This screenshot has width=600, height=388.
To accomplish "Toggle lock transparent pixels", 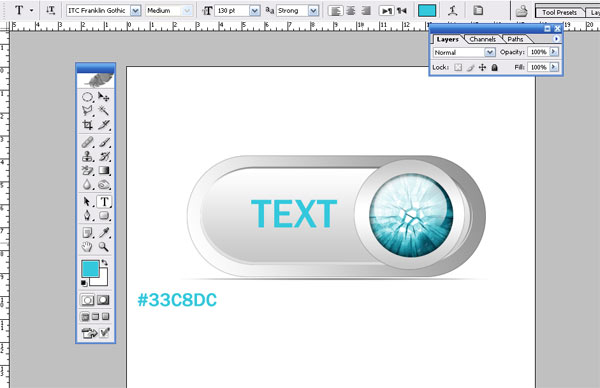I will [x=458, y=68].
